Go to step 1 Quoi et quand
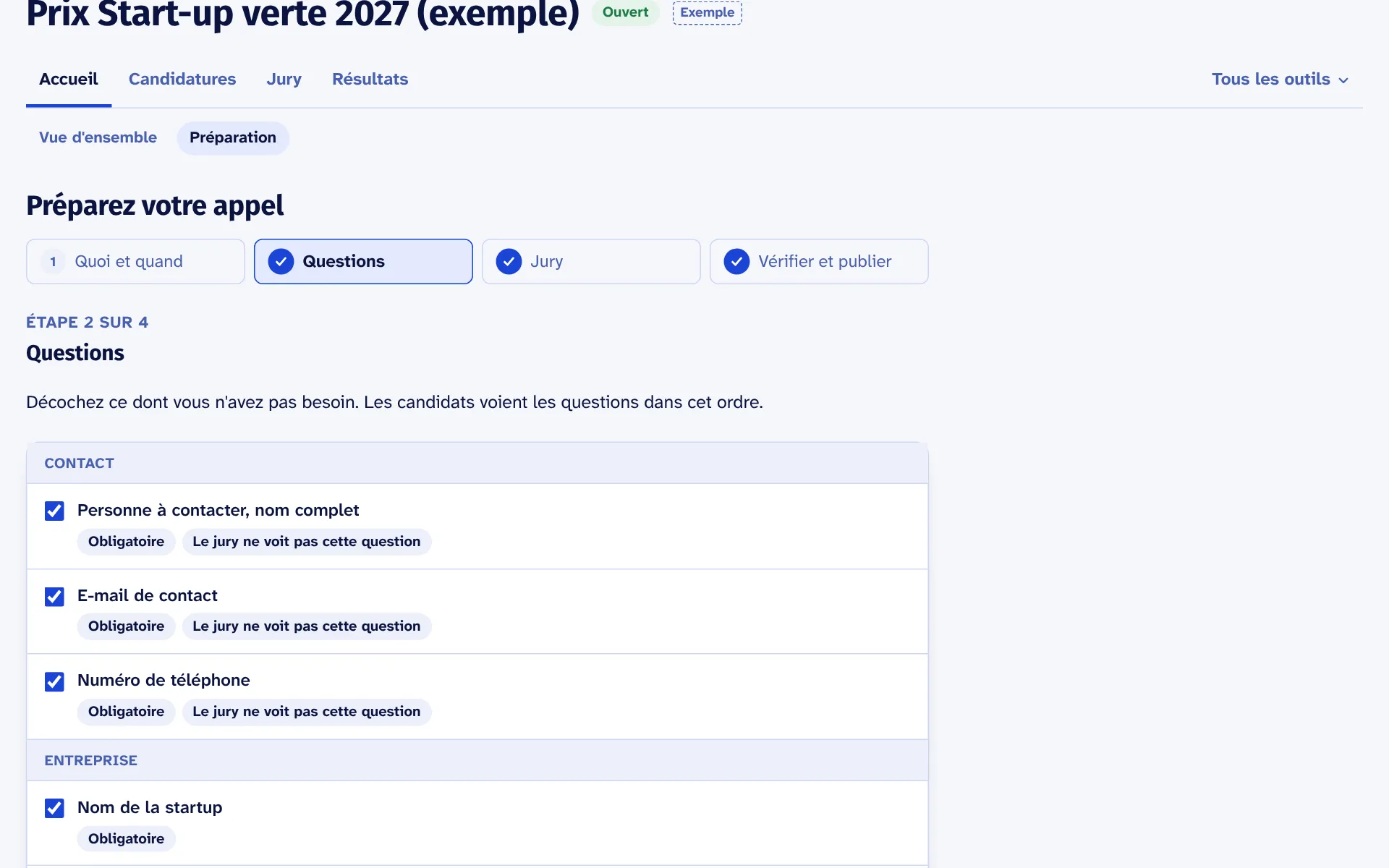The height and width of the screenshot is (868, 1389). point(135,261)
